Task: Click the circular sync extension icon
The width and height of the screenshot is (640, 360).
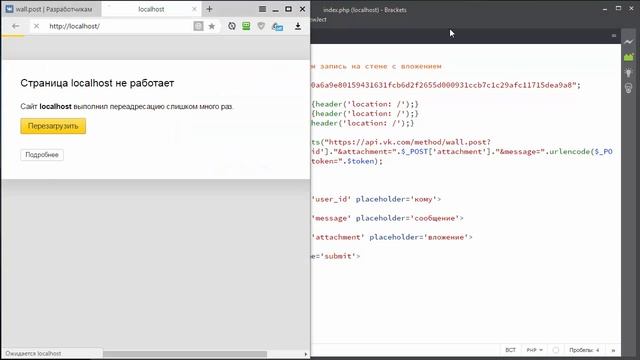Action: 232,26
